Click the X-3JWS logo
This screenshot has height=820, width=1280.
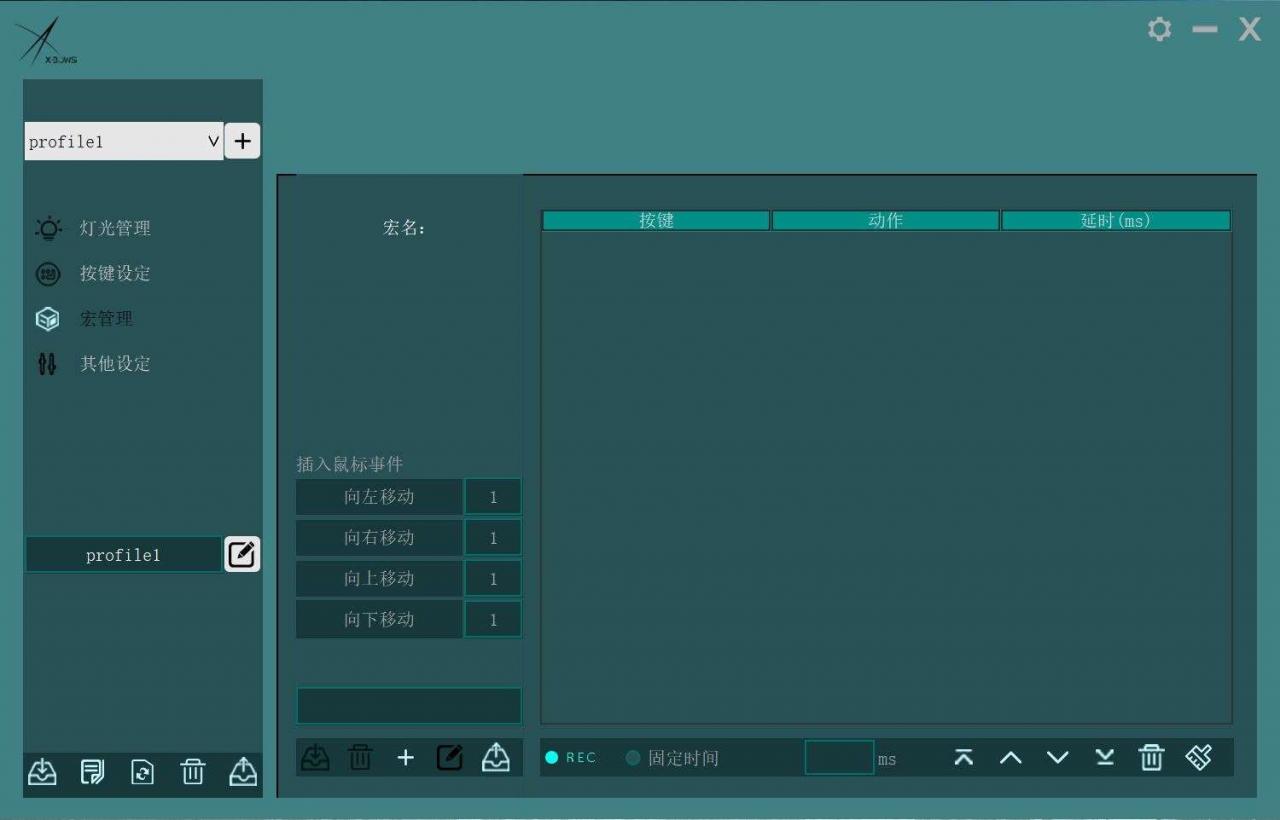(x=46, y=42)
